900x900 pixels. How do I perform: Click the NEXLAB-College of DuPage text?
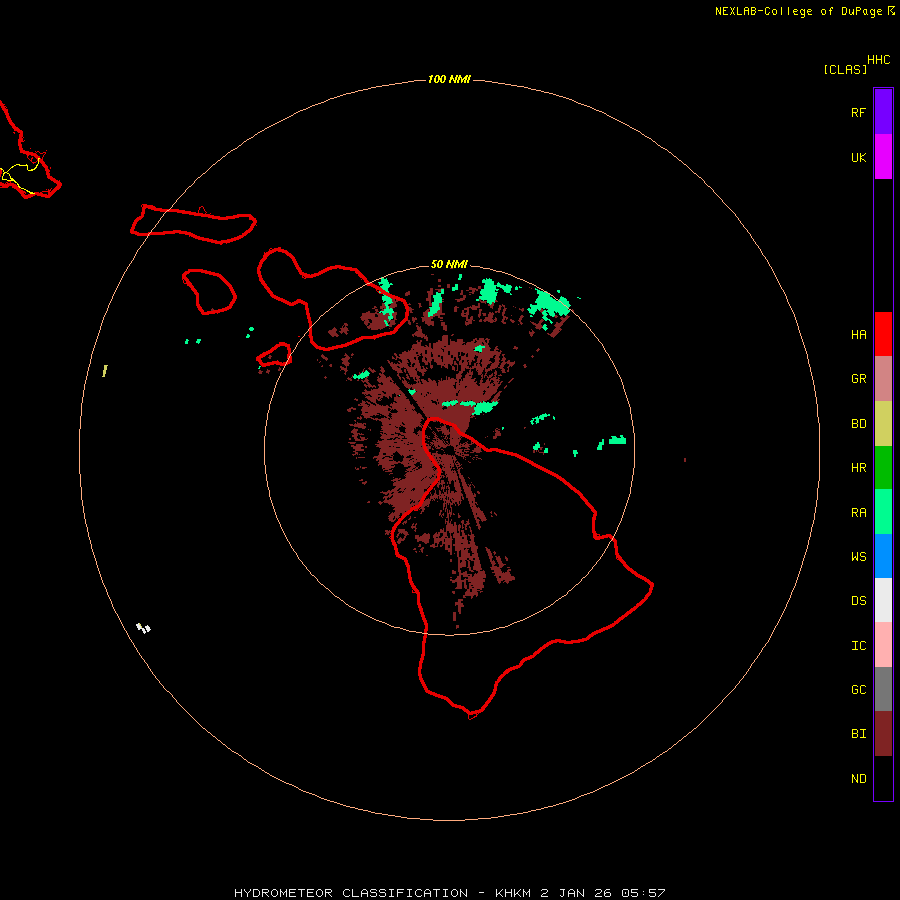[x=799, y=11]
